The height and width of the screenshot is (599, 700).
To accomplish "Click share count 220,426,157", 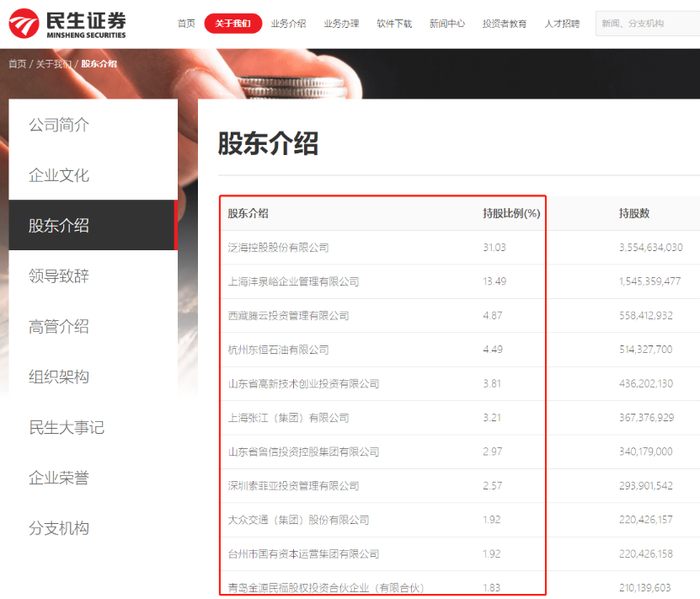I will tap(646, 520).
